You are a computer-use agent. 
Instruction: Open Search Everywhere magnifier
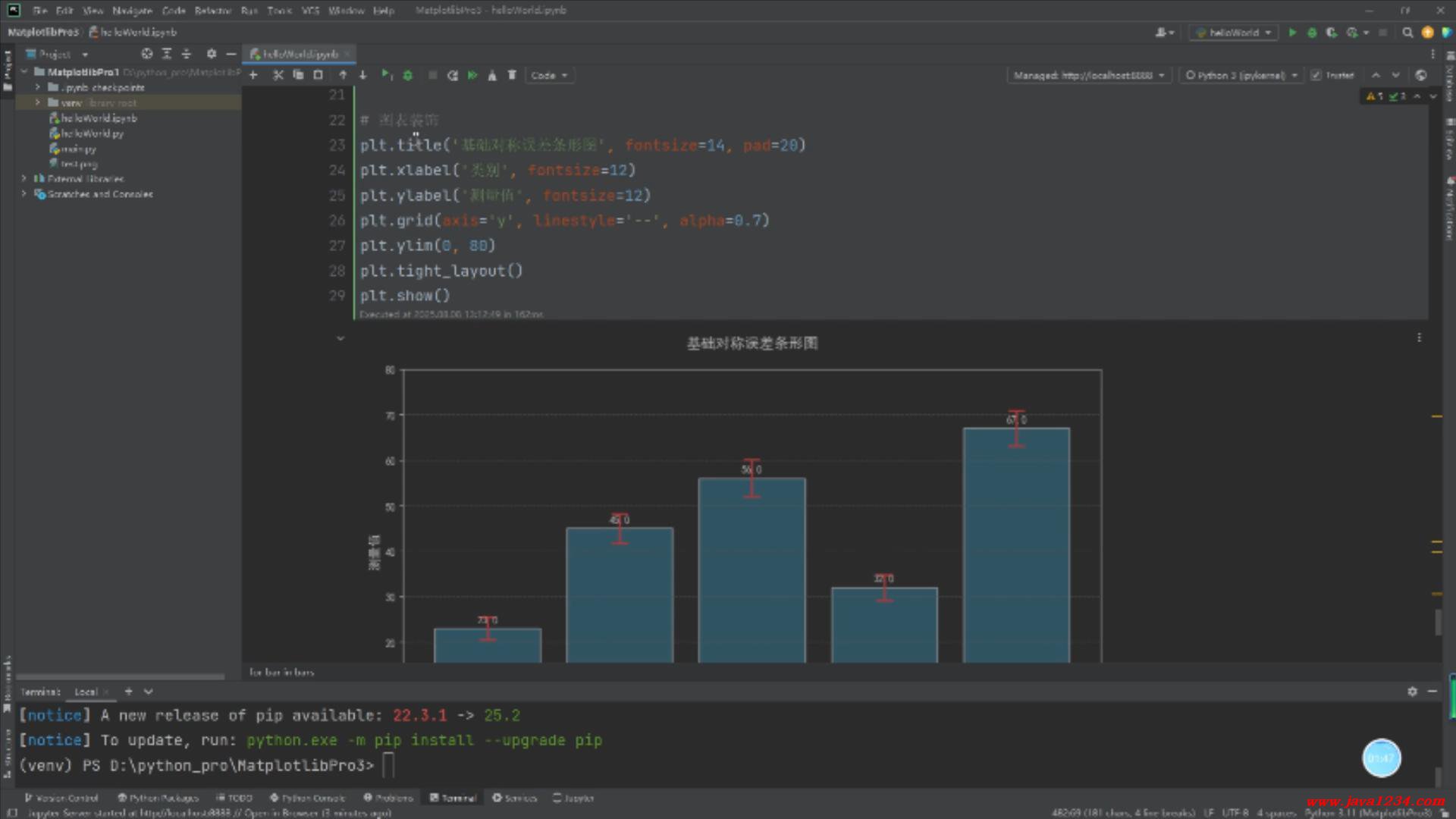[x=1407, y=33]
